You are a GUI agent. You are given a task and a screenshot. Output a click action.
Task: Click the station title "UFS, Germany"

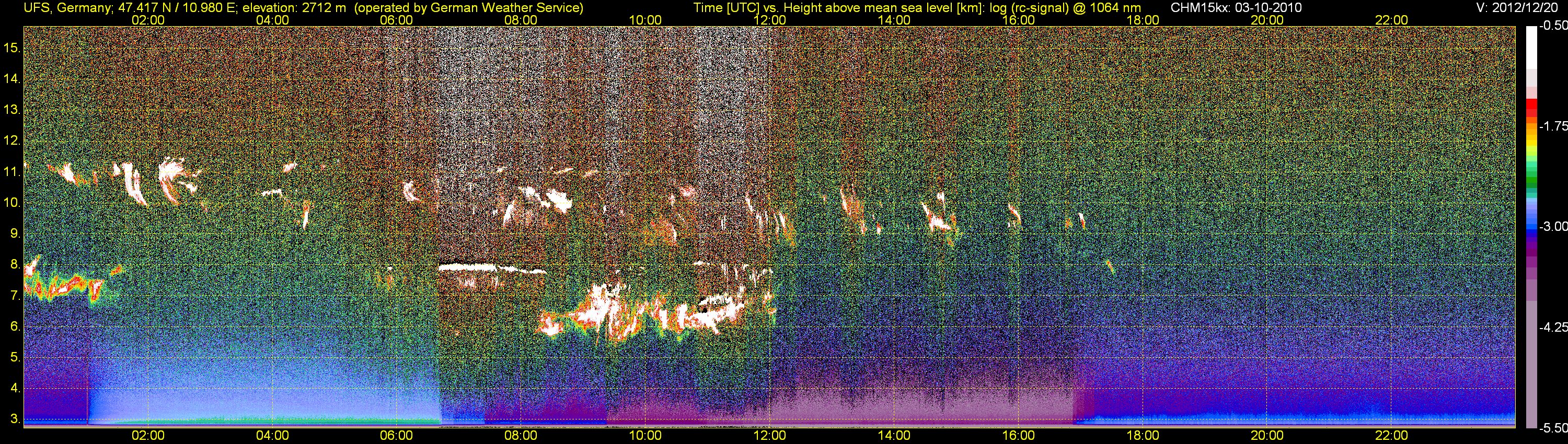67,8
